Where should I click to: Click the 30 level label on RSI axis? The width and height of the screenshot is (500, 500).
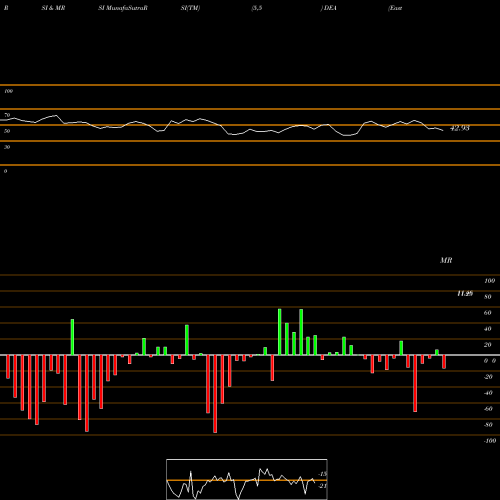7,147
